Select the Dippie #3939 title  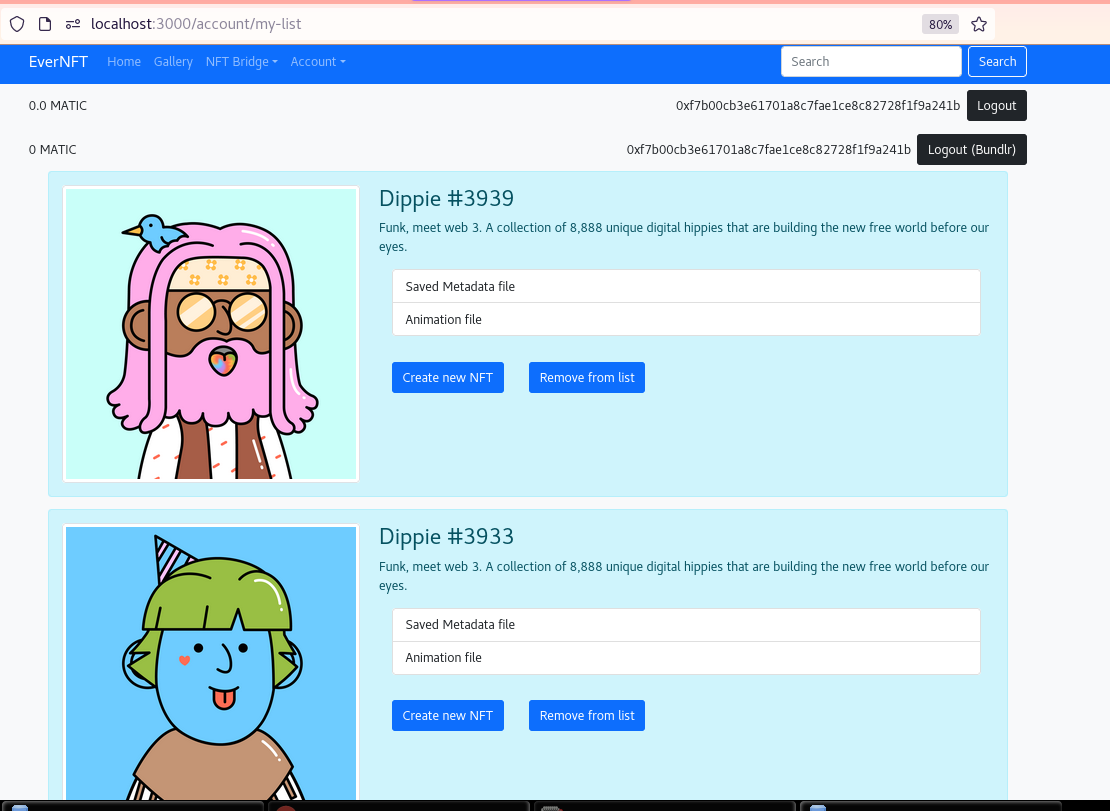click(446, 198)
